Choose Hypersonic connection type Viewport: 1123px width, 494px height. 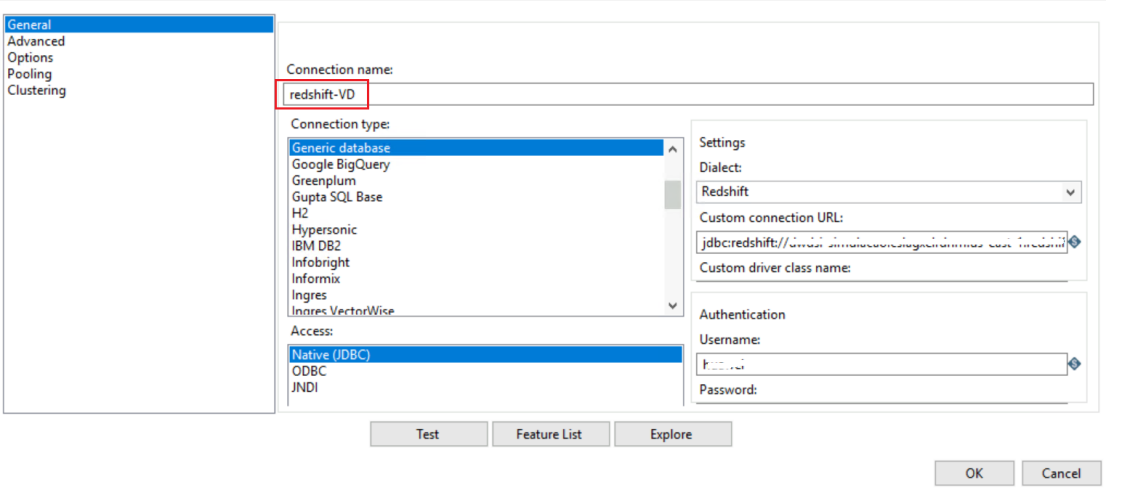click(476, 230)
